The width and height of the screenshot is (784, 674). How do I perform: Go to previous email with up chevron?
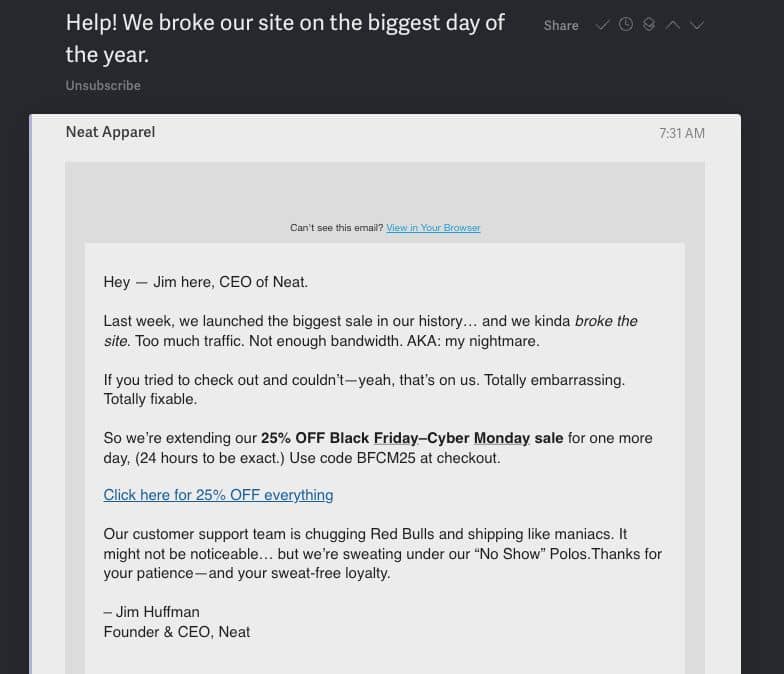click(673, 25)
